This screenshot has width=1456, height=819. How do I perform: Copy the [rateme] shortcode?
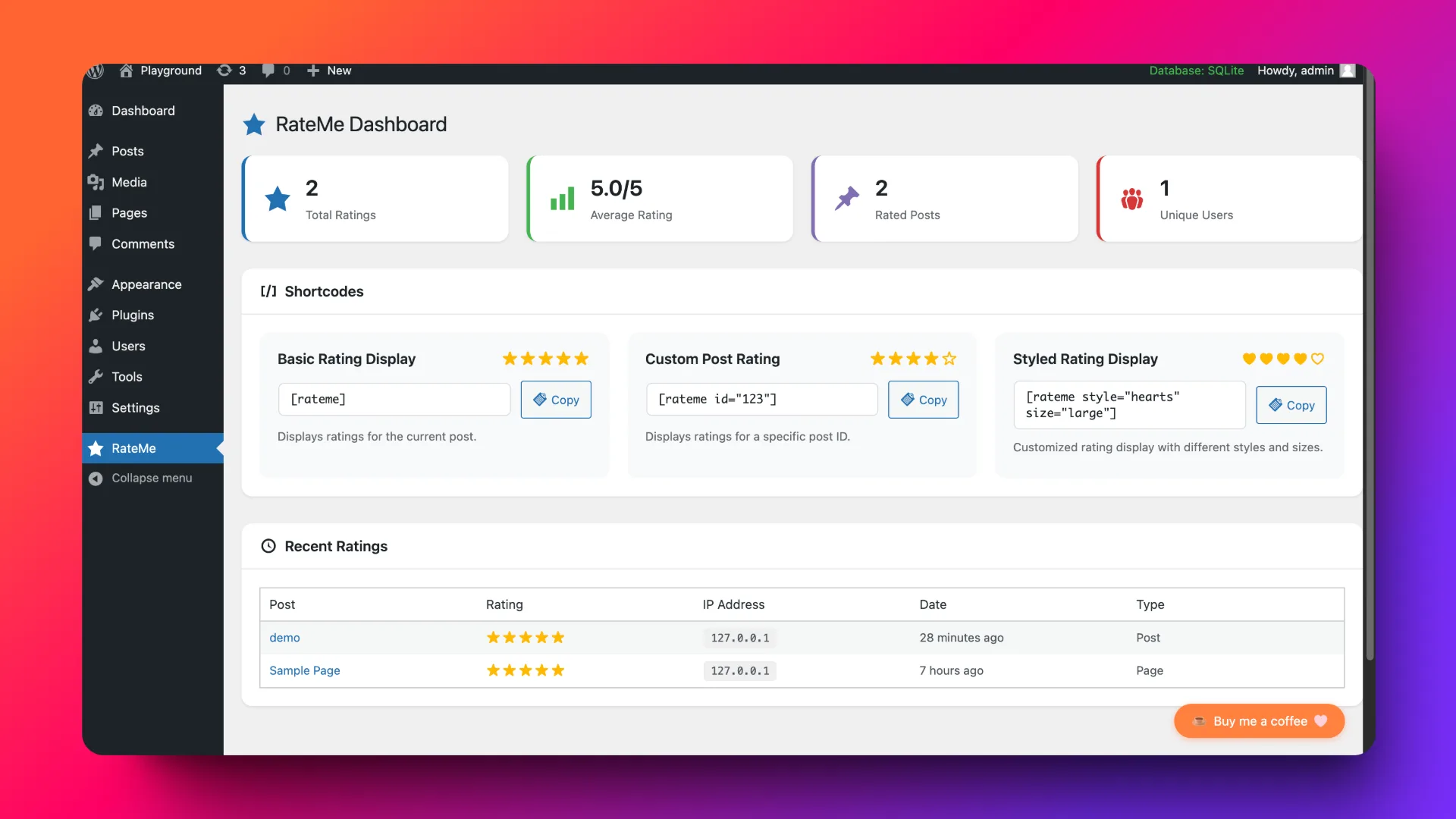coord(556,400)
